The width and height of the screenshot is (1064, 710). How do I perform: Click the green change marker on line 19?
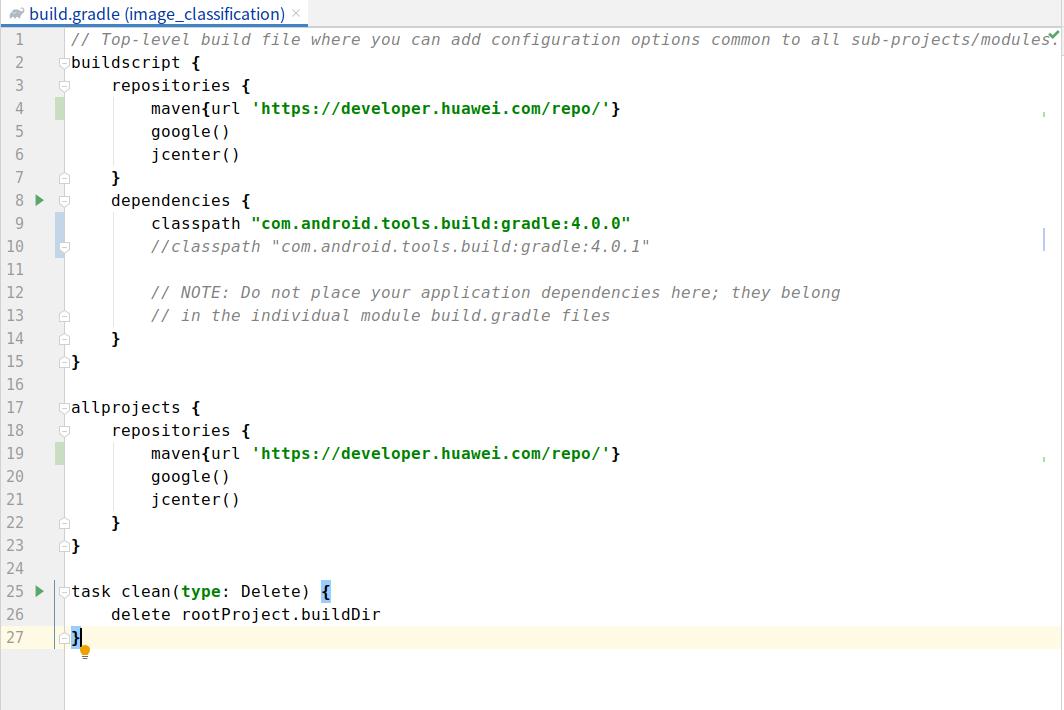[x=60, y=453]
